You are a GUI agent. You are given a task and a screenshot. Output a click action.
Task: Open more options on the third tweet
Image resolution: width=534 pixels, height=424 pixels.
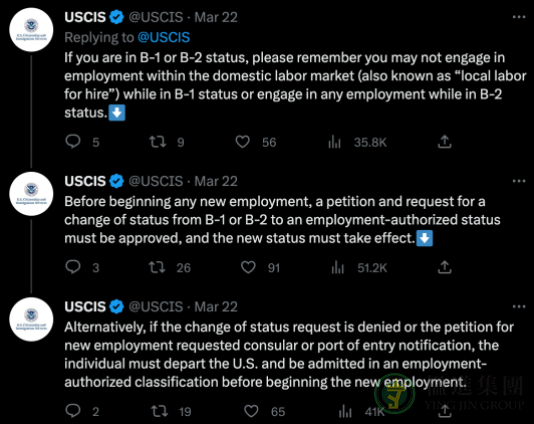tap(519, 307)
